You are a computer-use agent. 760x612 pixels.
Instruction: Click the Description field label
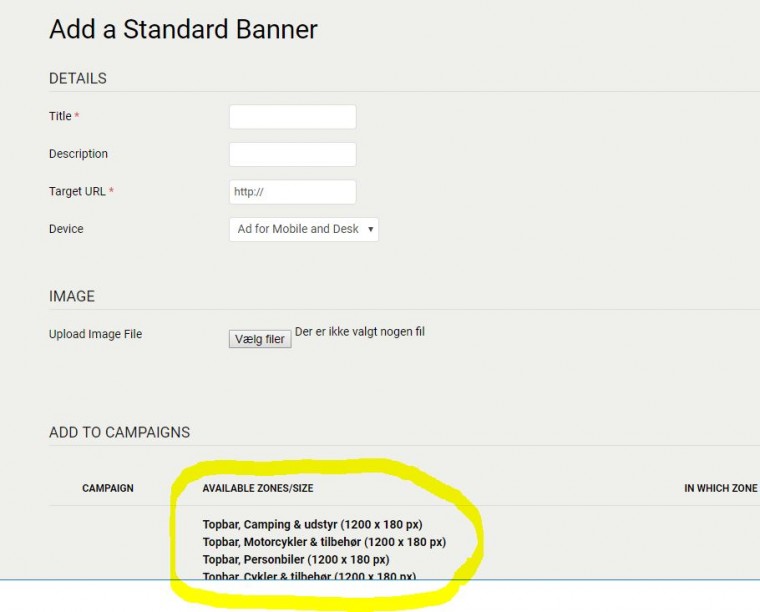tap(78, 154)
